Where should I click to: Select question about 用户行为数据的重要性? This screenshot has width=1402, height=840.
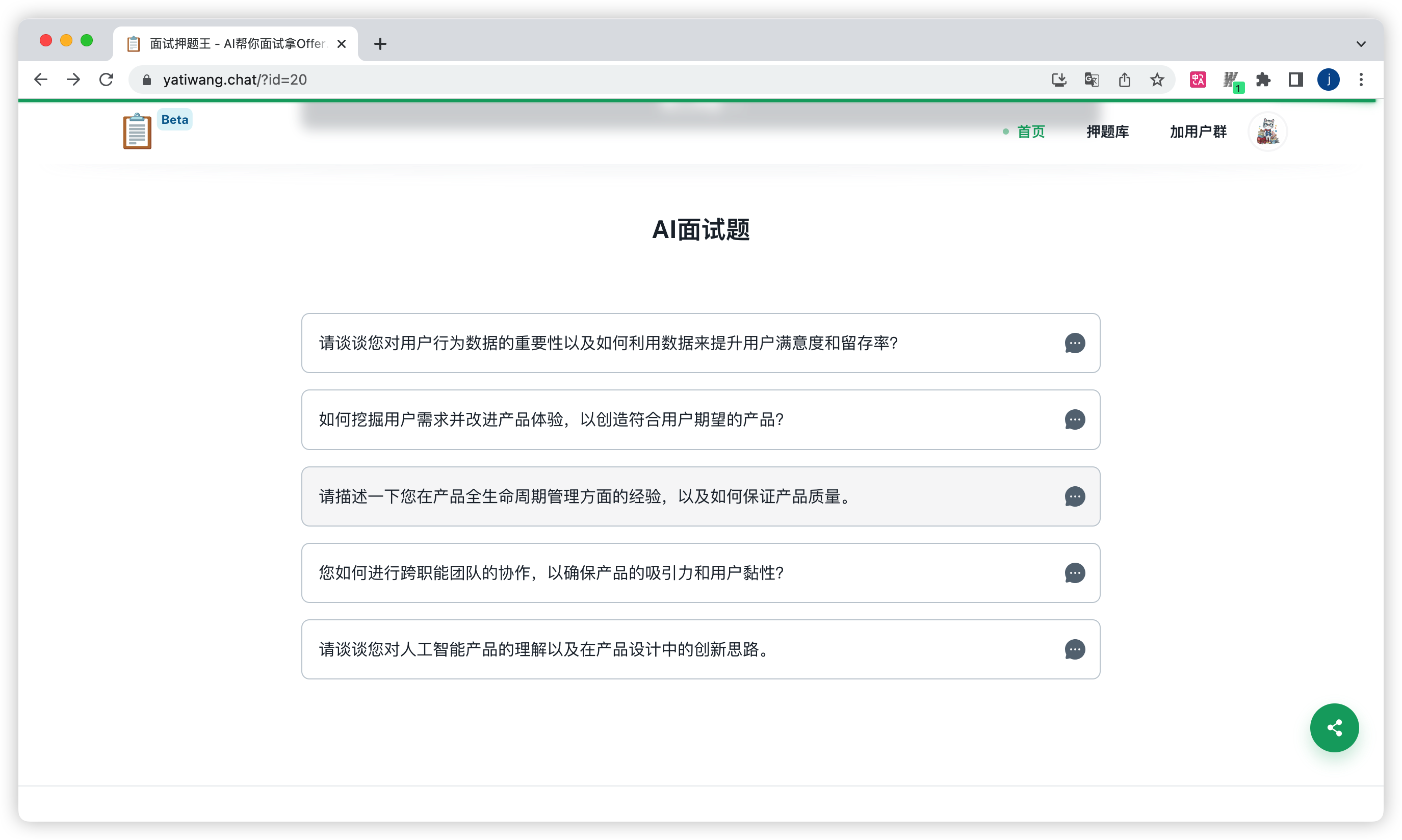[700, 343]
